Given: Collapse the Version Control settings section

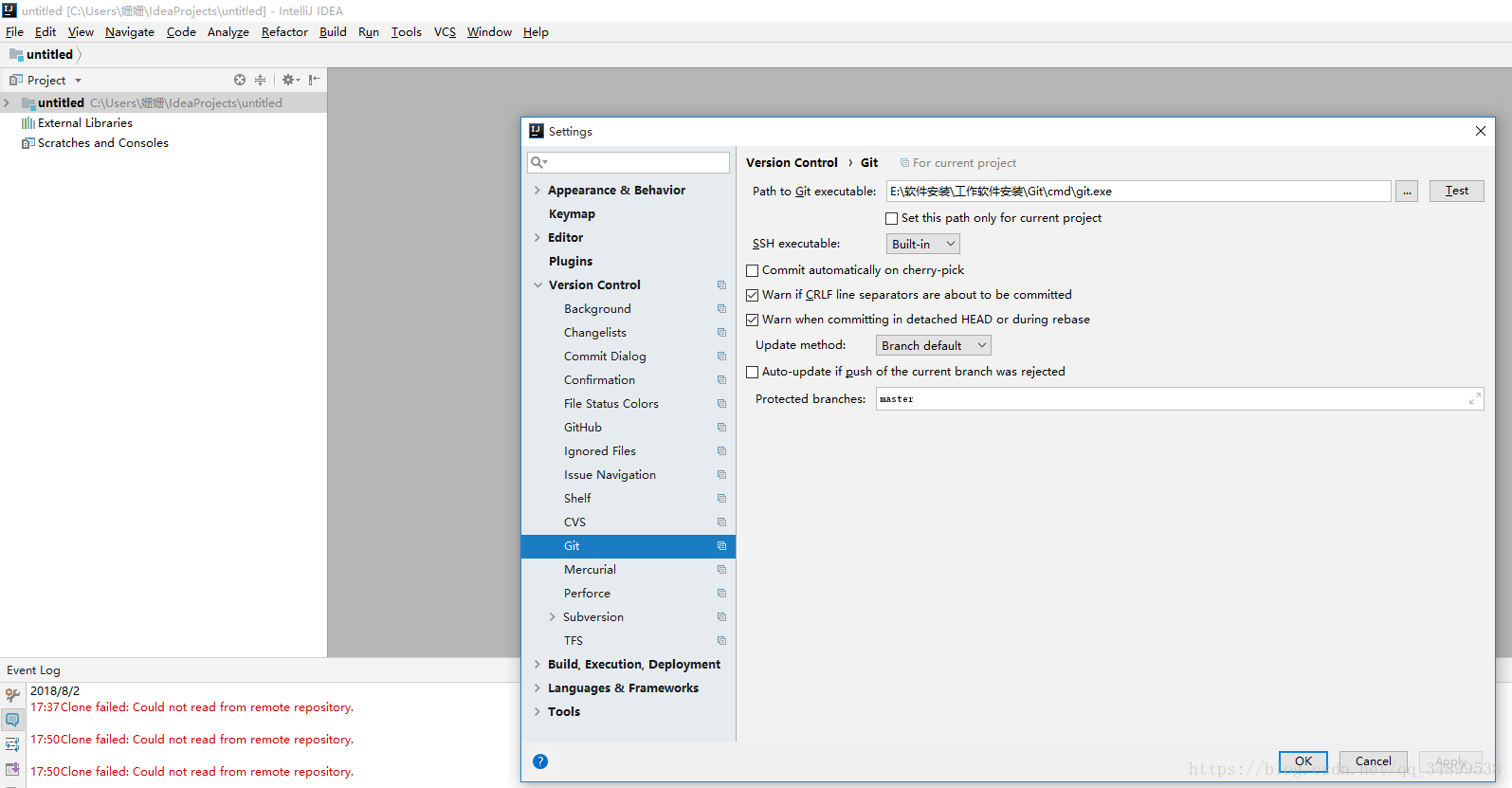Looking at the screenshot, I should tap(537, 285).
